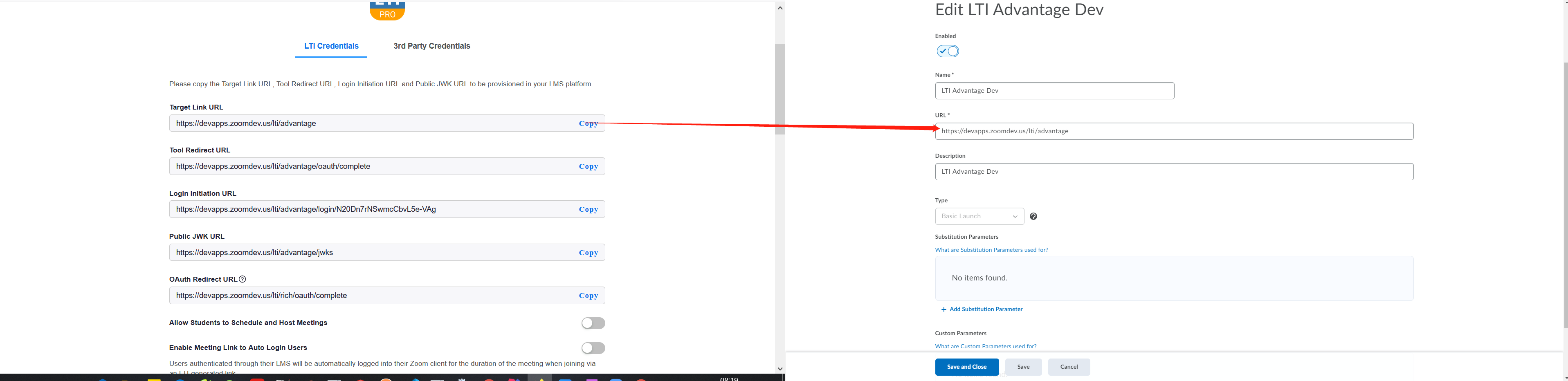Click the plus icon for Add Substitution Parameter
The image size is (1568, 381).
click(x=943, y=309)
